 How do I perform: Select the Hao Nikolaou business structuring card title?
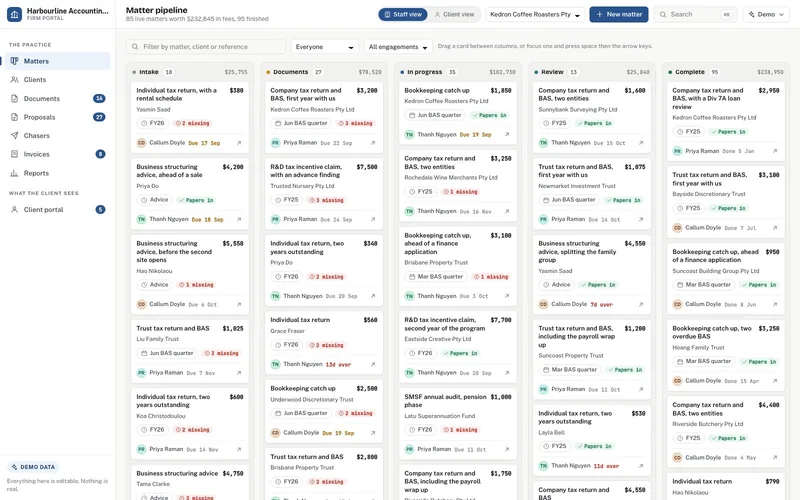point(174,252)
